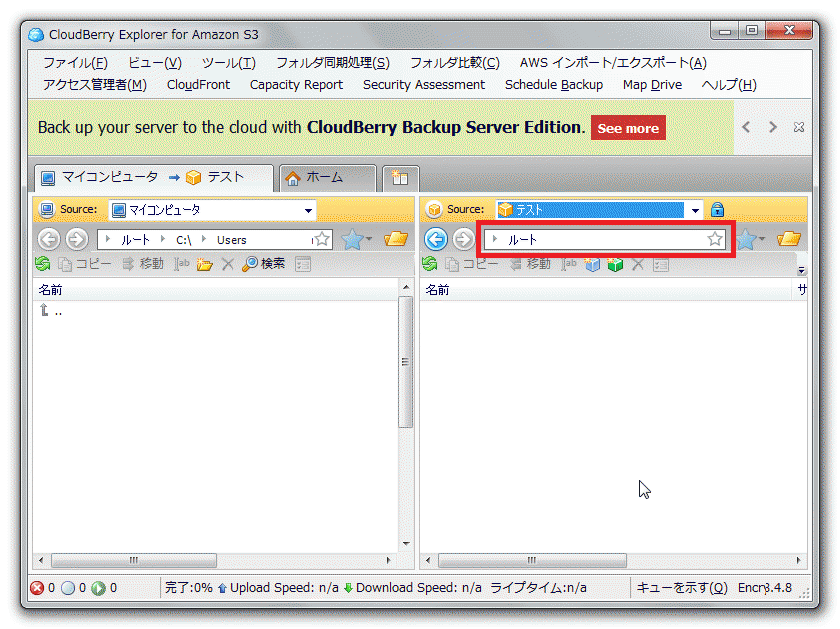
Task: Switch to the マイコンピュータ → テスト tab
Action: [x=154, y=177]
